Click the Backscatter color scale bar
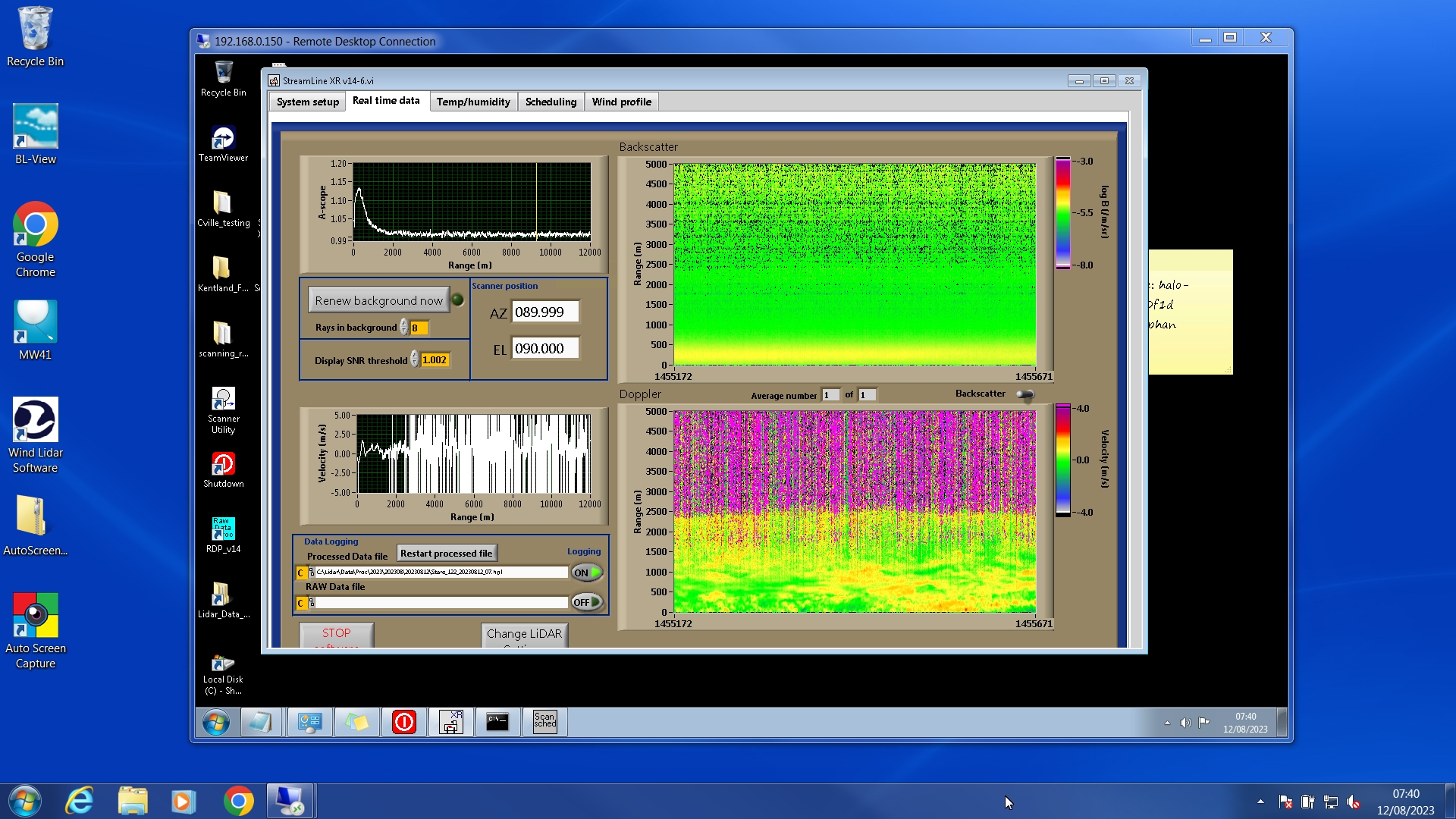1456x819 pixels. point(1062,212)
